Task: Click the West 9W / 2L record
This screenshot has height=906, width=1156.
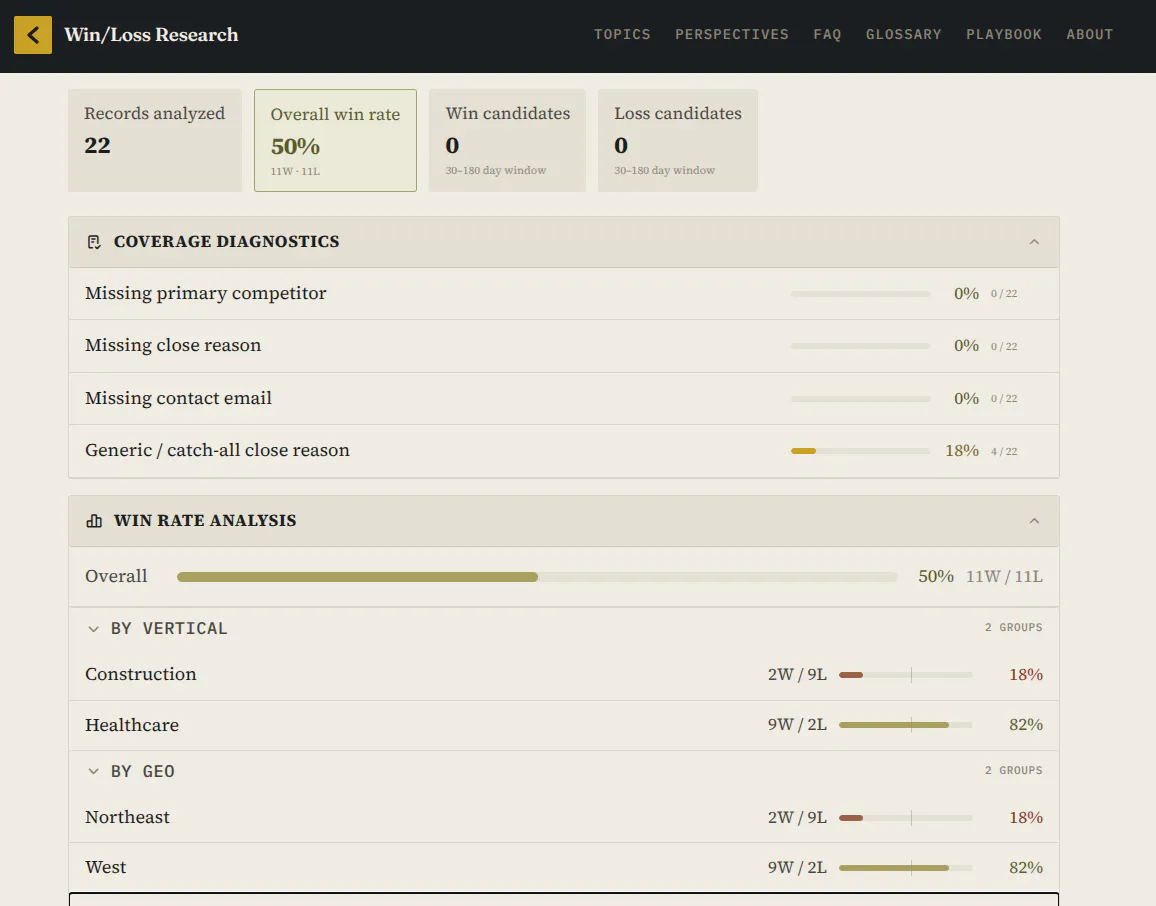Action: pyautogui.click(x=797, y=868)
